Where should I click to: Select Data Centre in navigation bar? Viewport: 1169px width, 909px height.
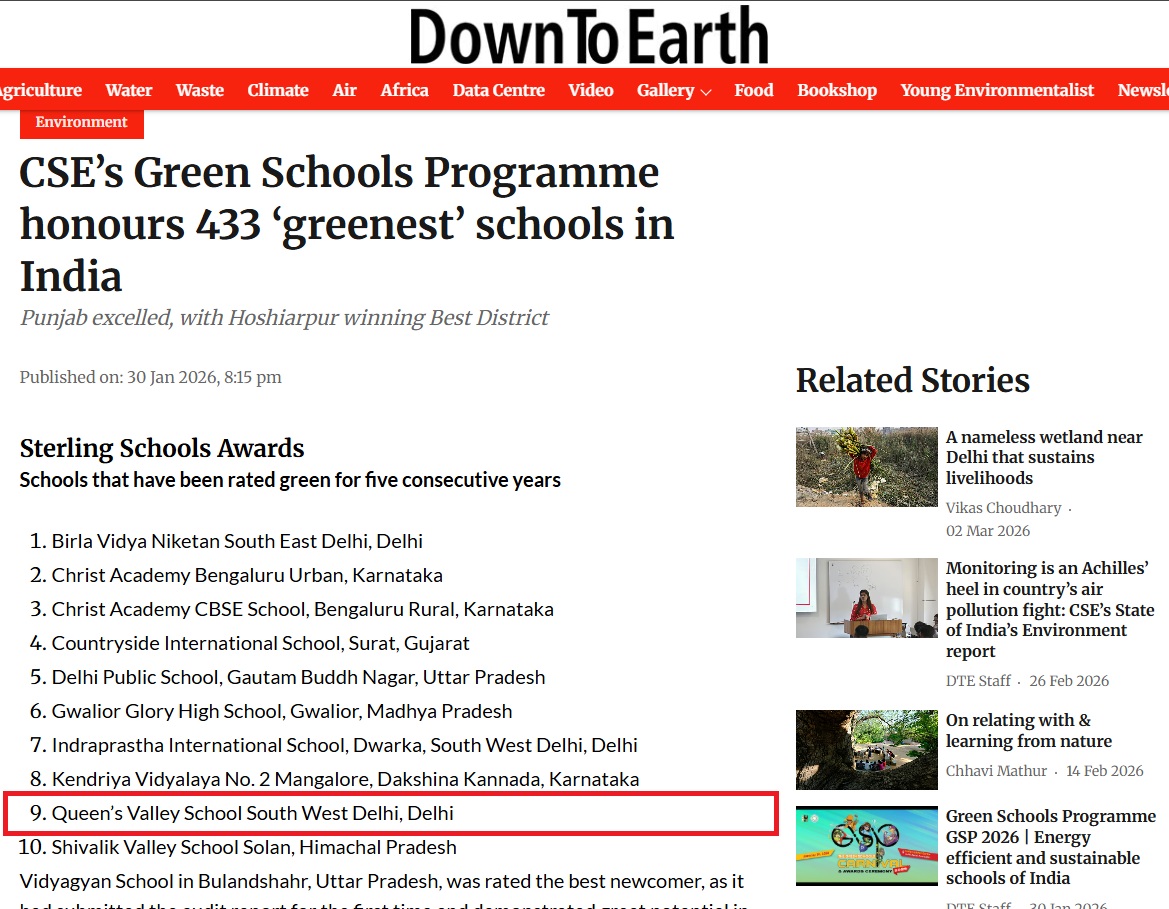[498, 90]
